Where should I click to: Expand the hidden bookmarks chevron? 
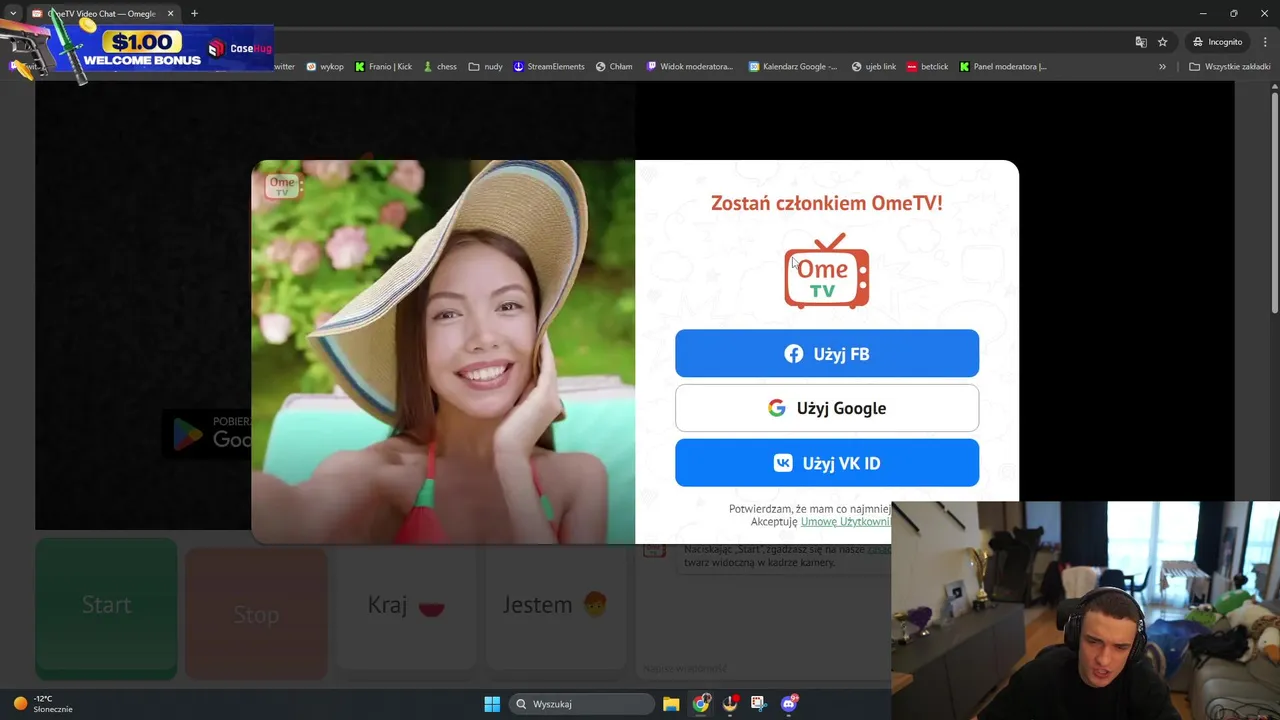(1162, 67)
